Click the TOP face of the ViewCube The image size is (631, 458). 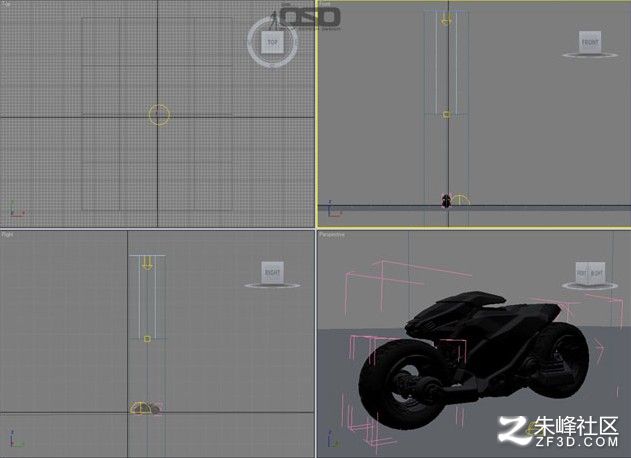[272, 42]
